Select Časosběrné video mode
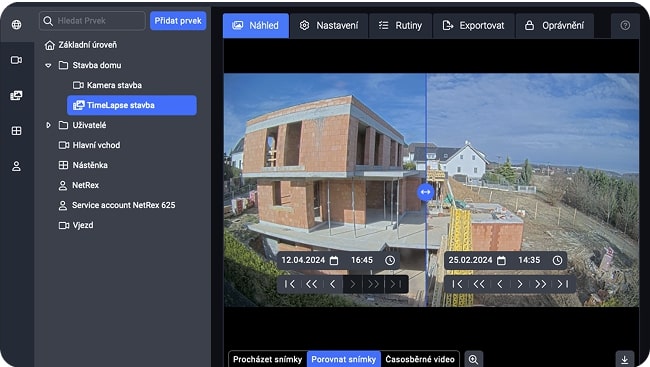Screen dimensions: 650x367 420,359
